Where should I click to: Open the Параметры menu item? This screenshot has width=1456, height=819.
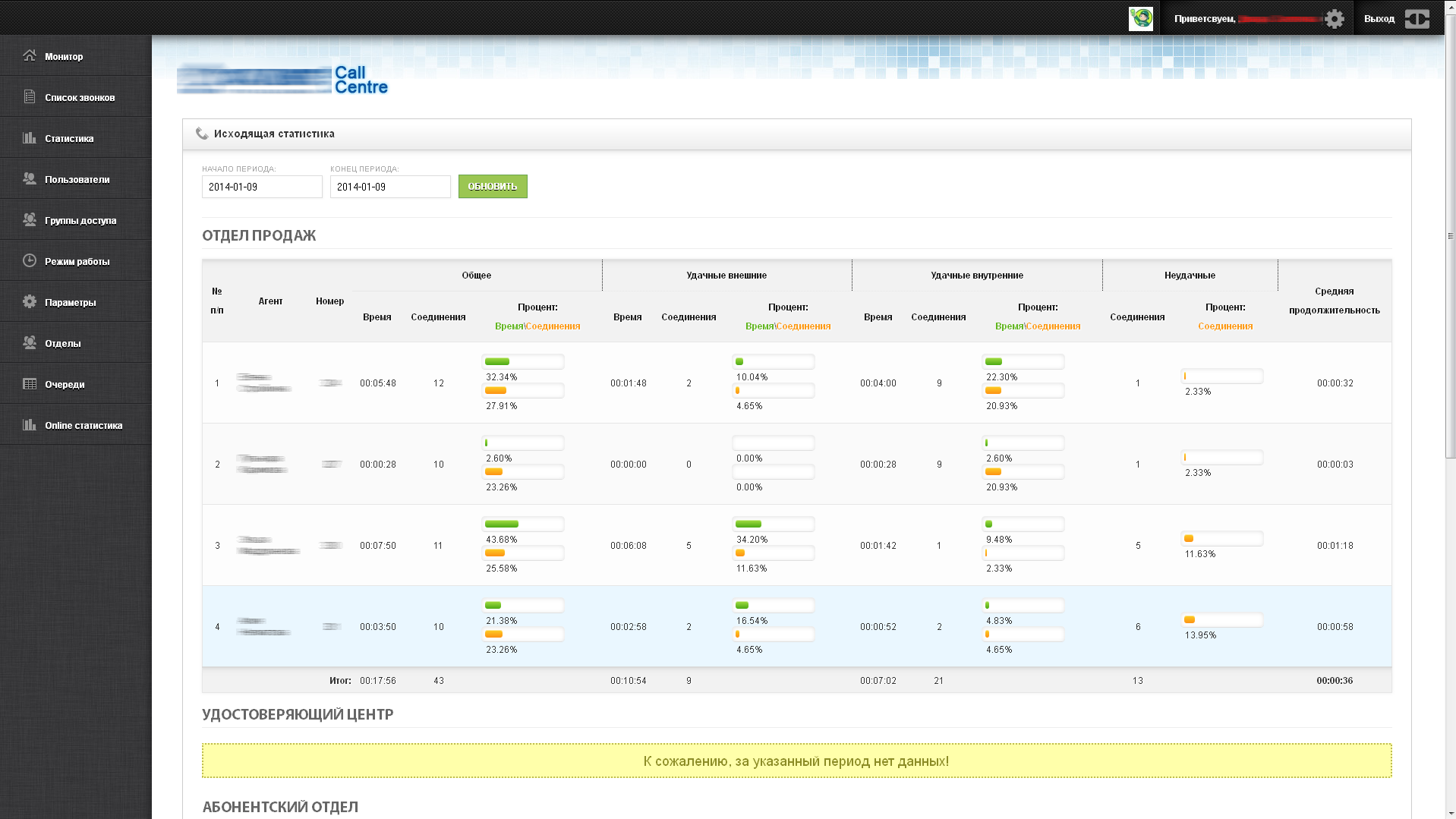click(76, 301)
